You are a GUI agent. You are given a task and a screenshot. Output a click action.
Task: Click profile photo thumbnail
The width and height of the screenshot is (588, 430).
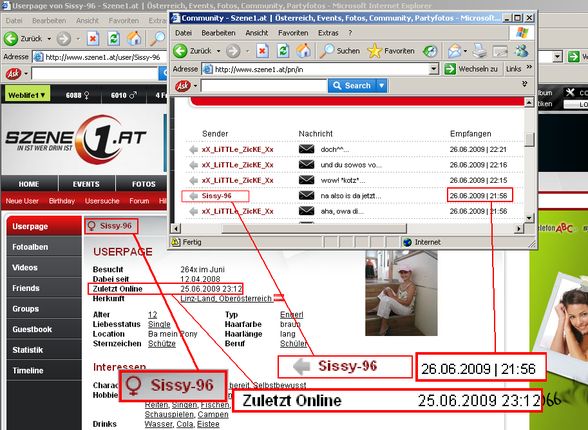click(x=401, y=293)
